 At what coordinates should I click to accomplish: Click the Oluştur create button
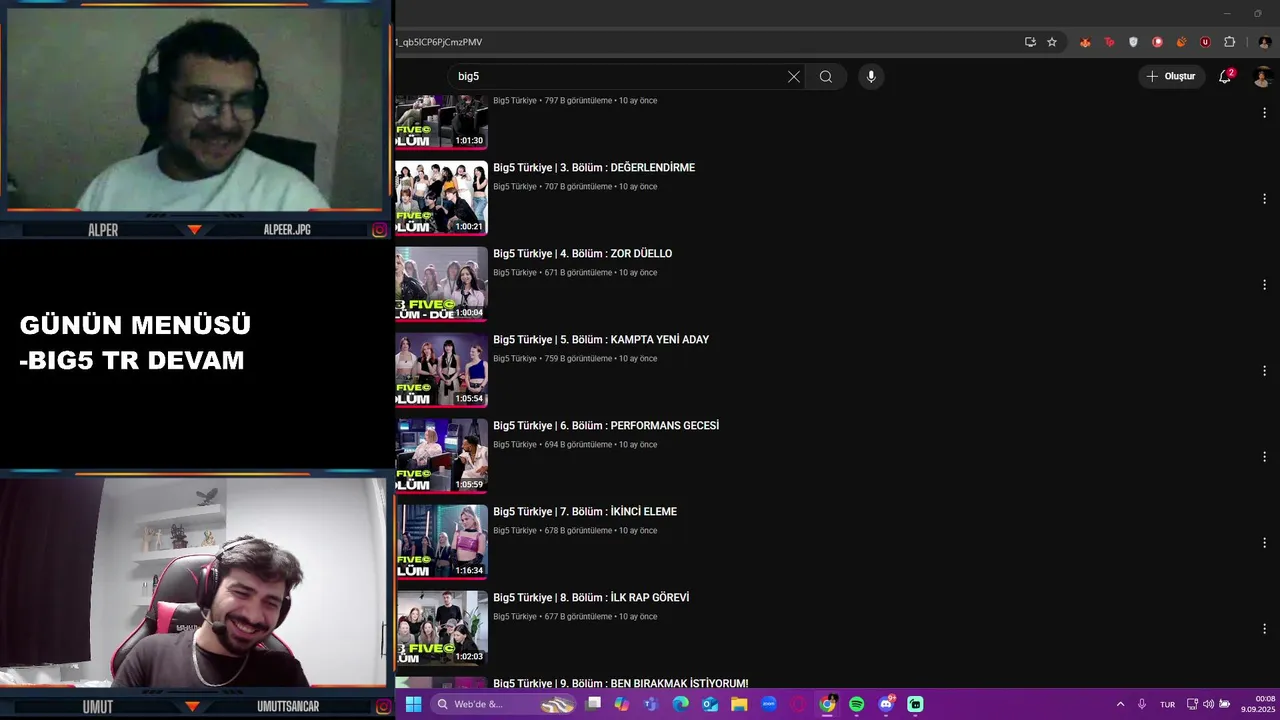(x=1171, y=76)
